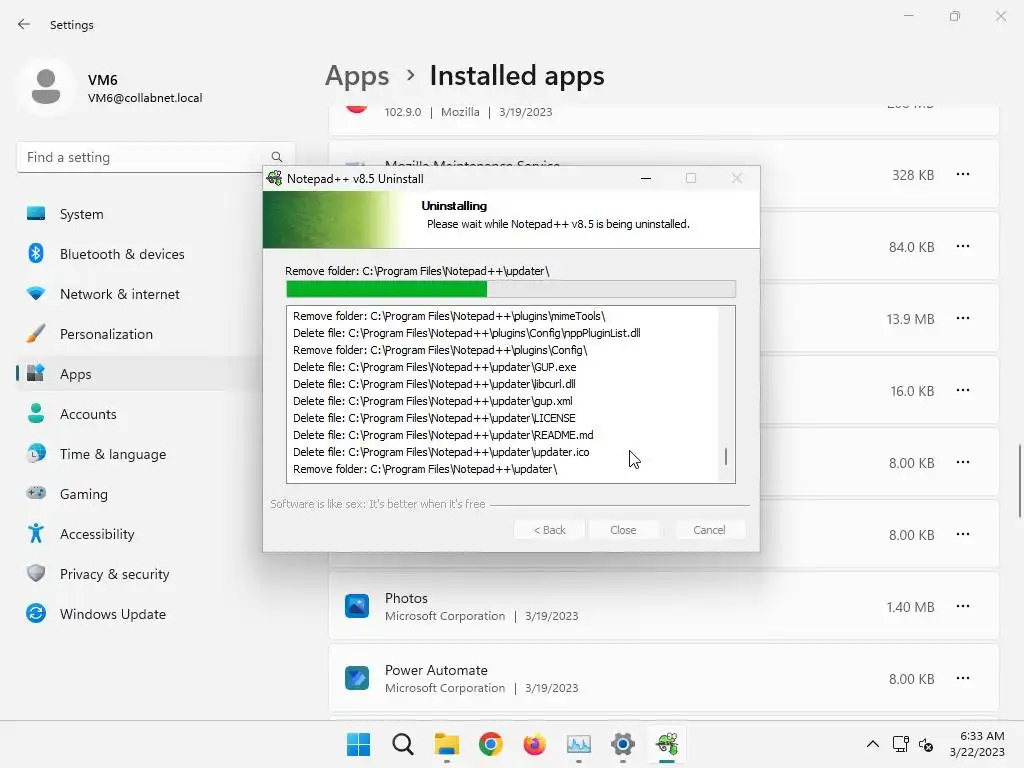Select log line deleting updater.ico
Screen dimensions: 1024x768
click(x=441, y=452)
